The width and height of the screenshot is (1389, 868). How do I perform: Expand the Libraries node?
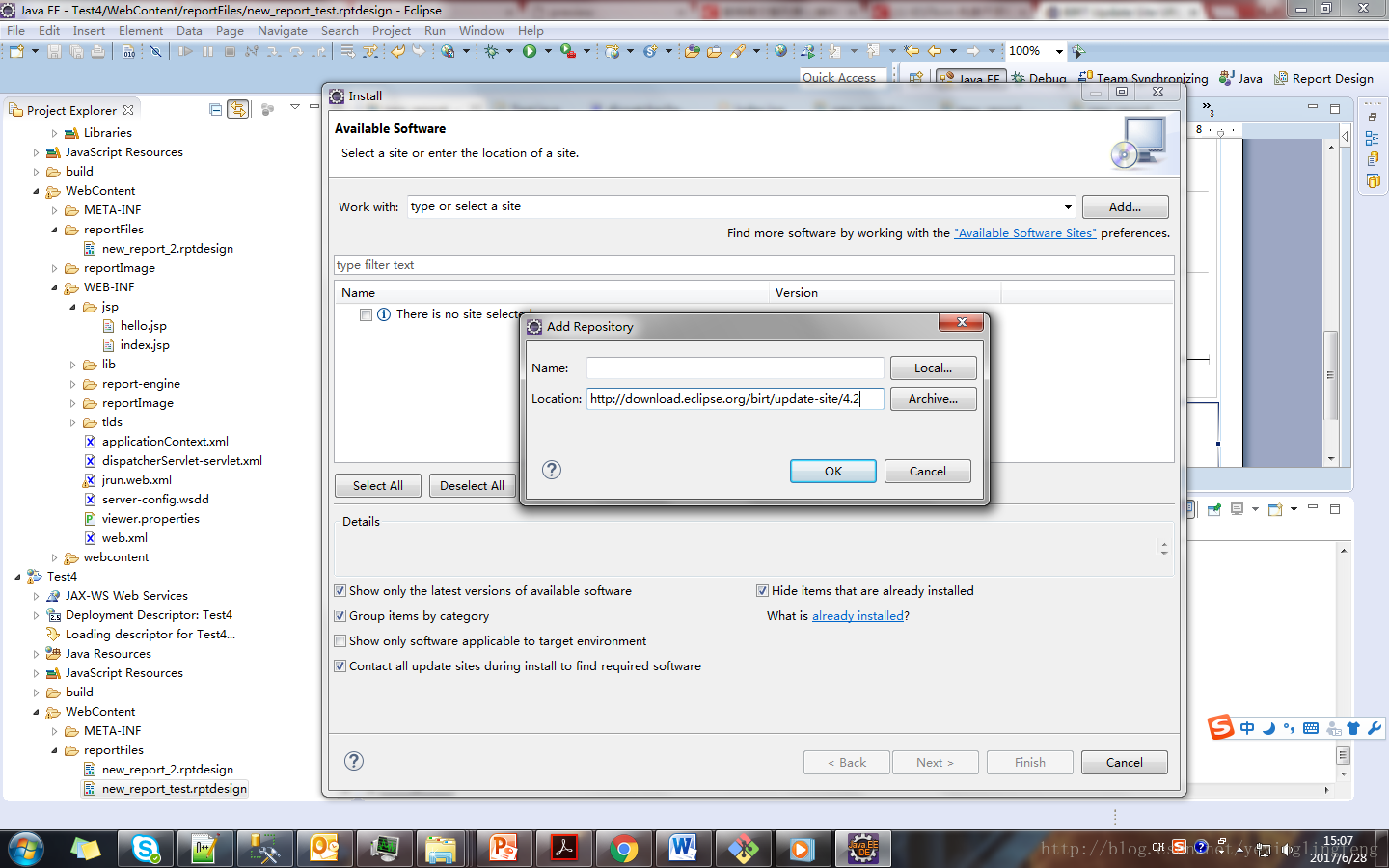pos(54,133)
